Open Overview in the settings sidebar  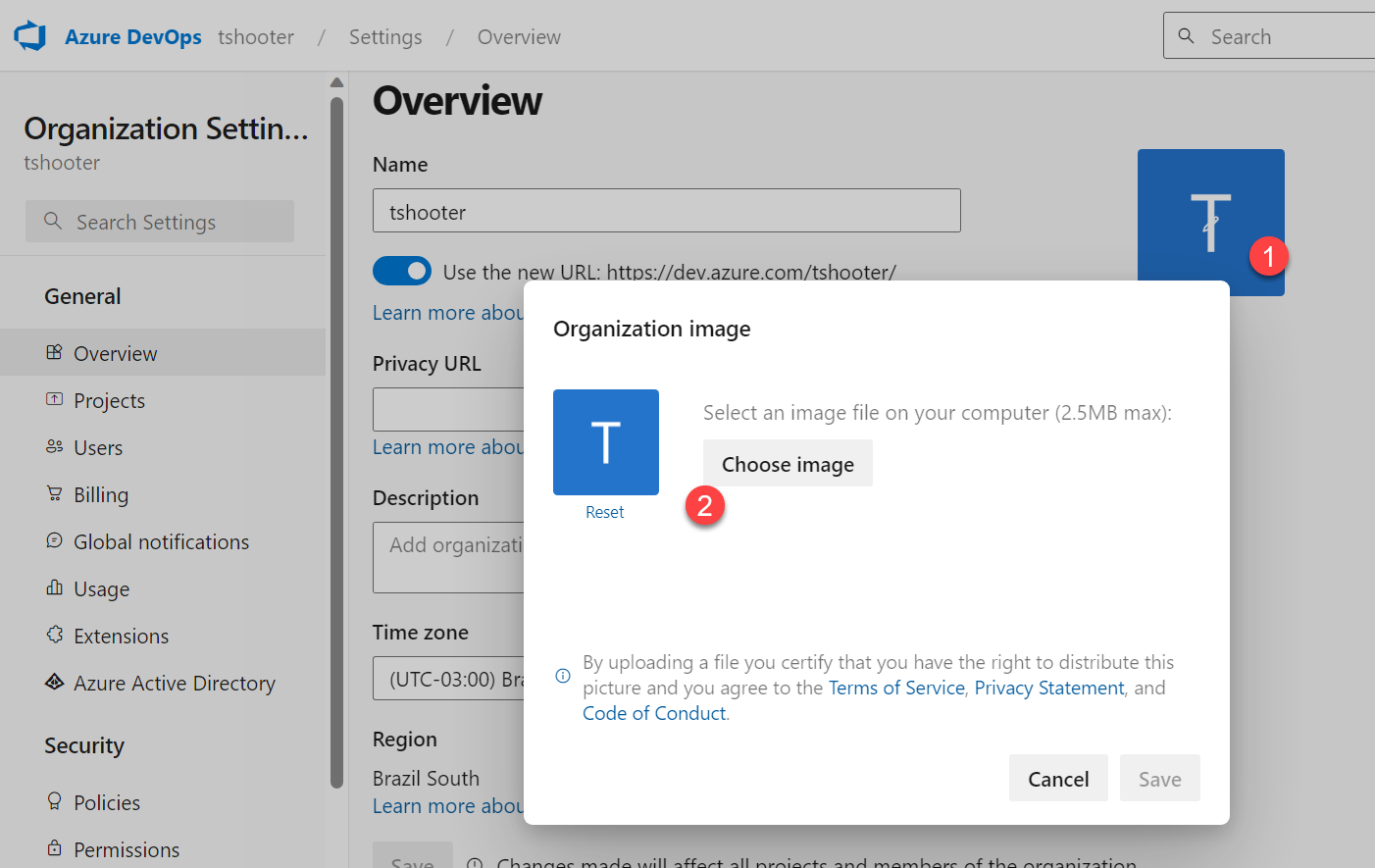click(x=163, y=352)
